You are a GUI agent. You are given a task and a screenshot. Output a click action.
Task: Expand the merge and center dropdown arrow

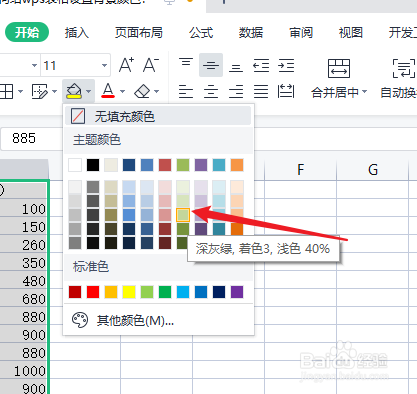pyautogui.click(x=364, y=91)
